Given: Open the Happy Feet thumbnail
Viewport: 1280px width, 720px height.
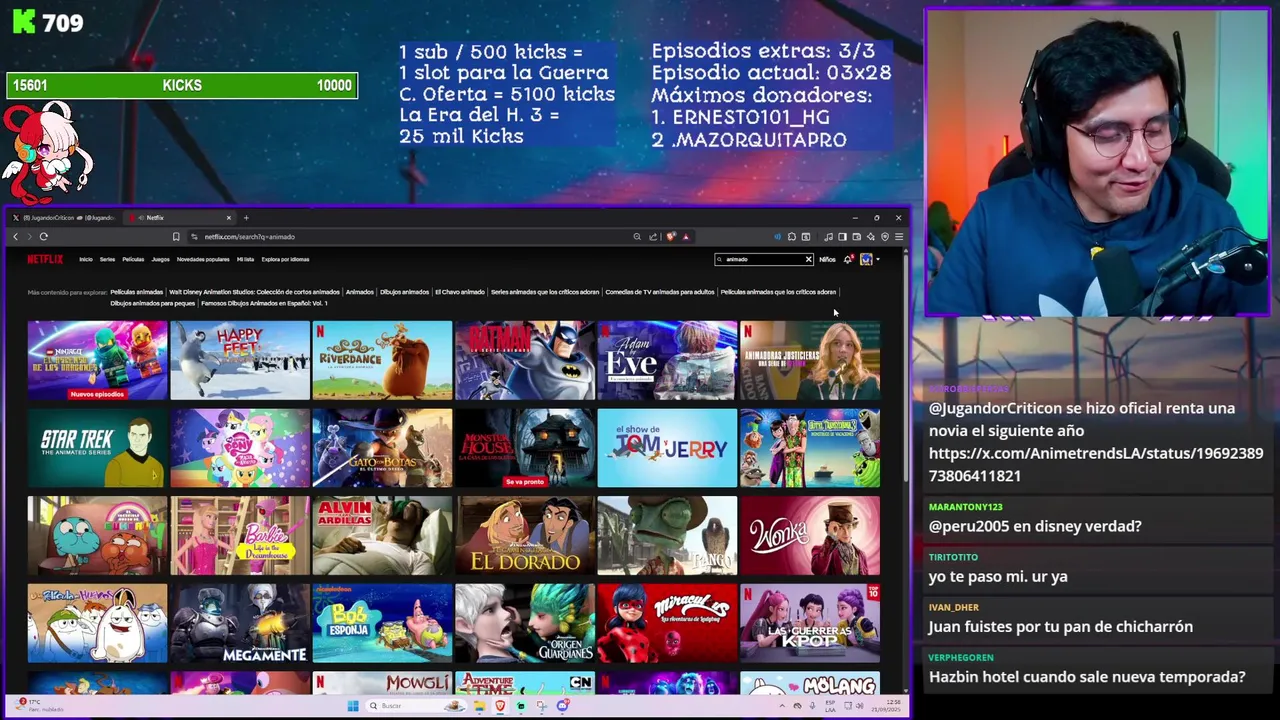Looking at the screenshot, I should pos(240,360).
